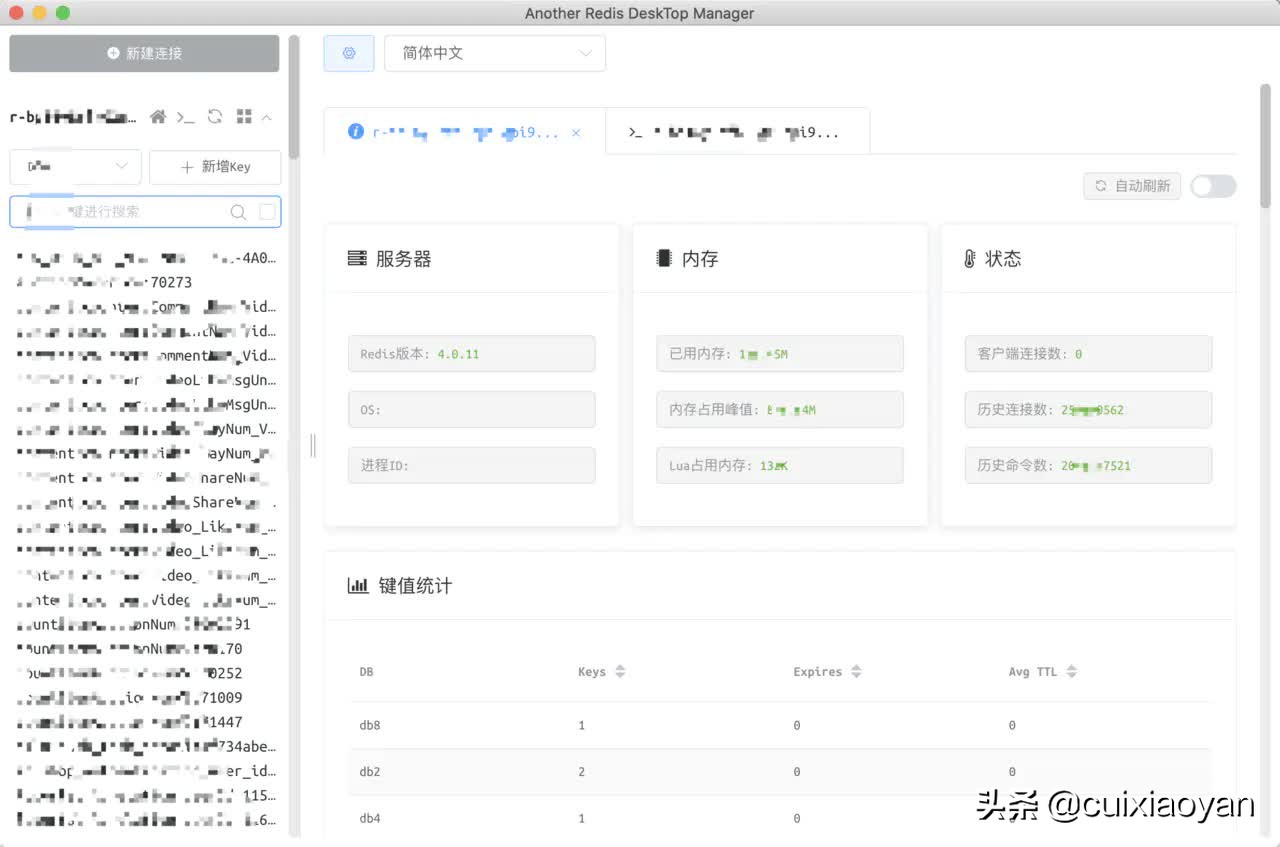Open the database selection dropdown in the sidebar

pos(75,167)
